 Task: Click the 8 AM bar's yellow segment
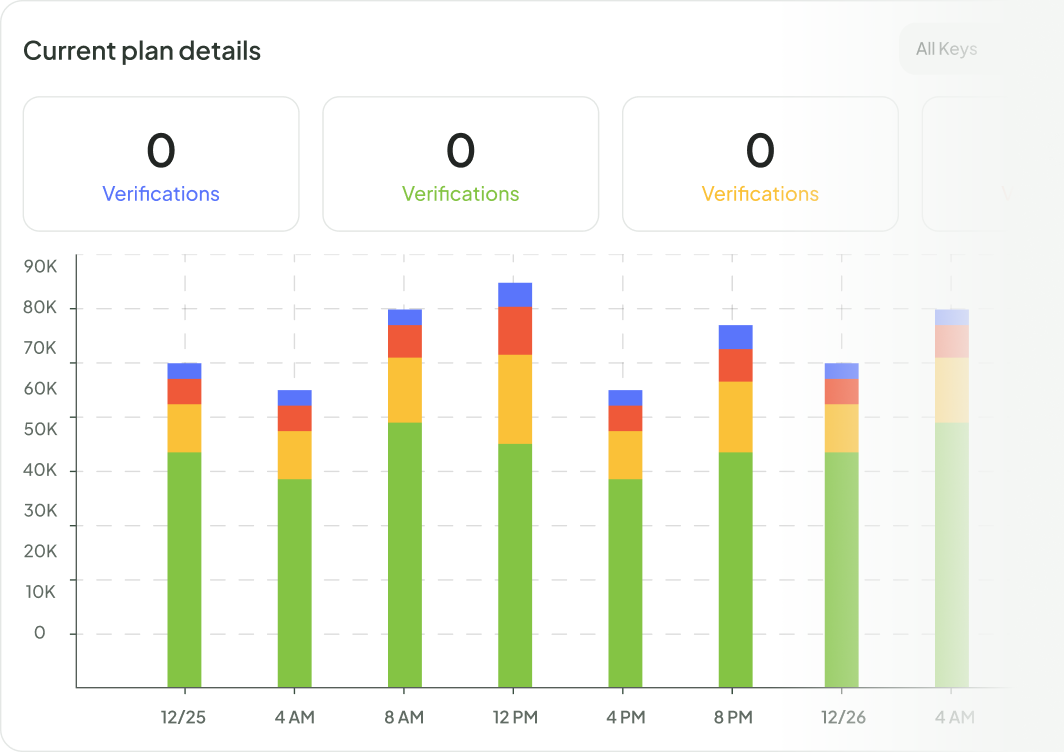pyautogui.click(x=405, y=390)
